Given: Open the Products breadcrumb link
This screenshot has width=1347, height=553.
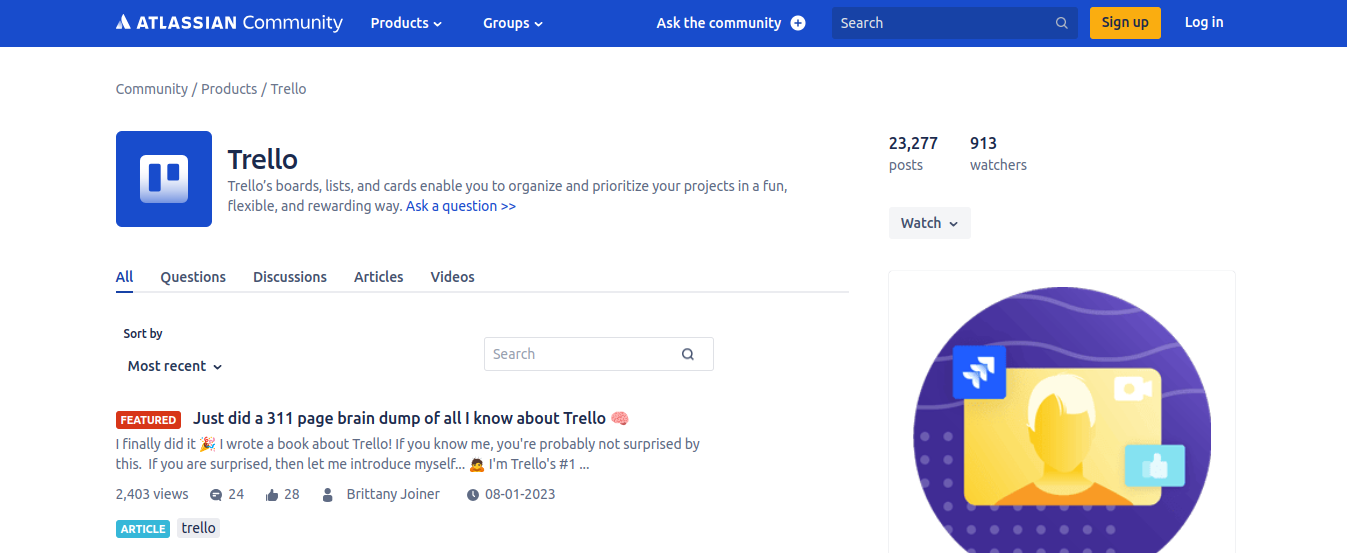Looking at the screenshot, I should pos(229,89).
